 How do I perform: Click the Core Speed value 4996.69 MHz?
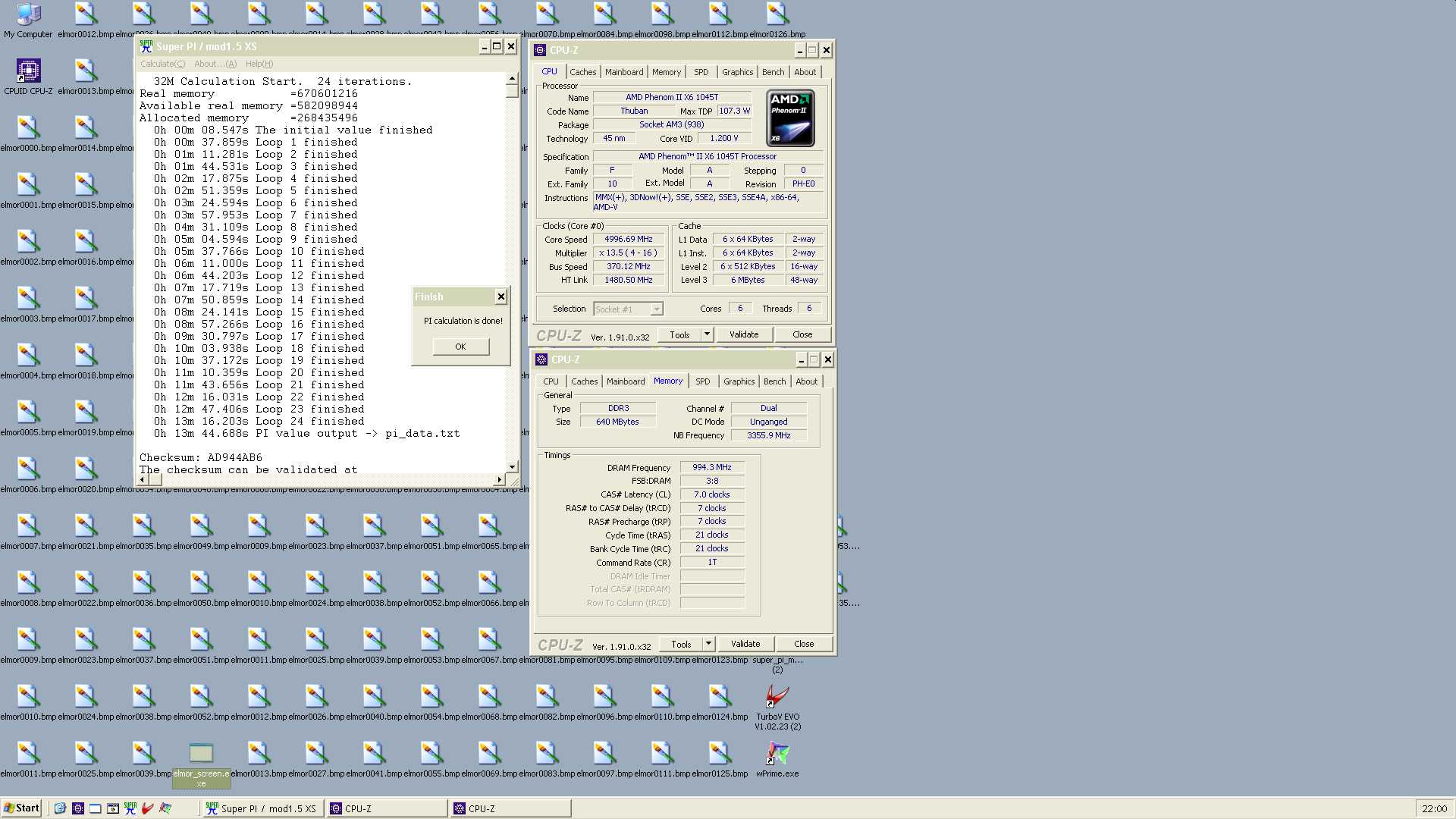coord(628,240)
